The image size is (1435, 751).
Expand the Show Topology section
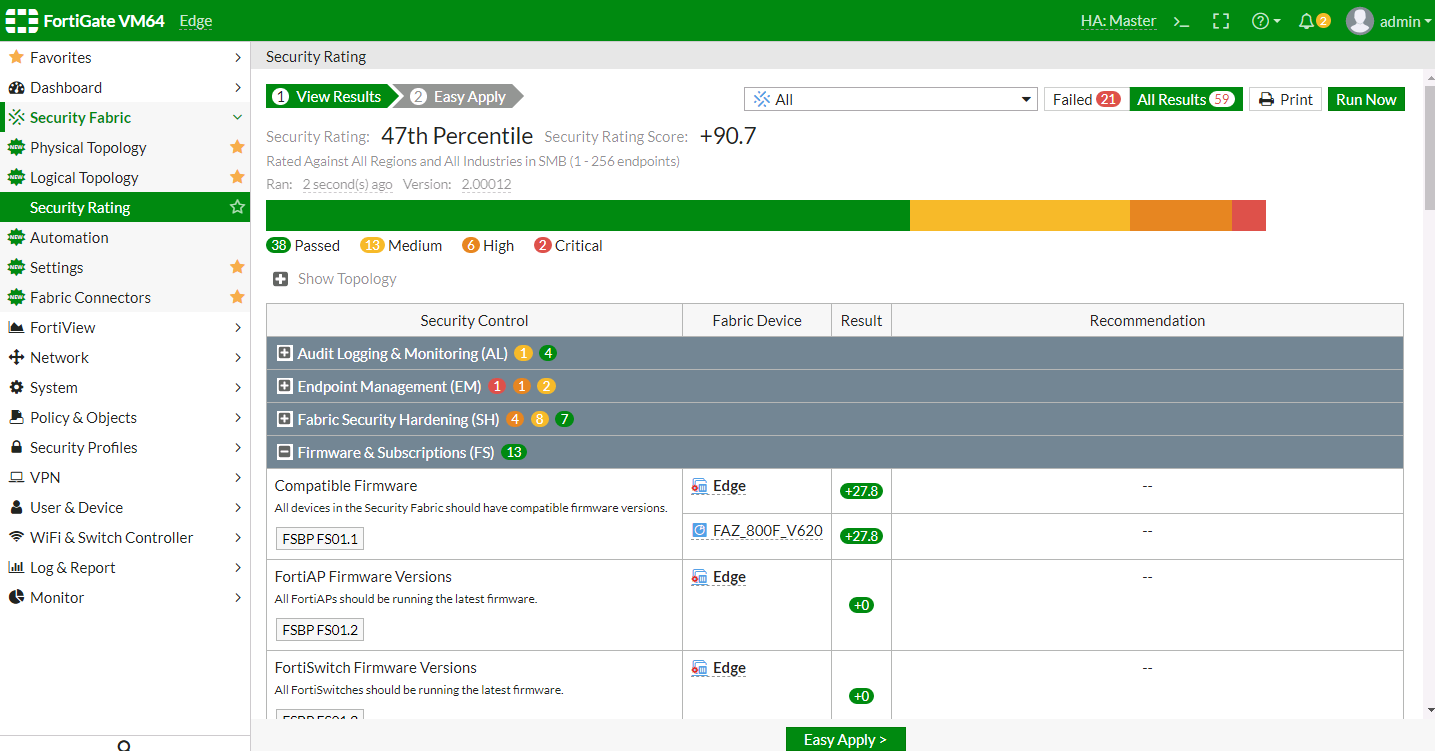click(x=281, y=279)
